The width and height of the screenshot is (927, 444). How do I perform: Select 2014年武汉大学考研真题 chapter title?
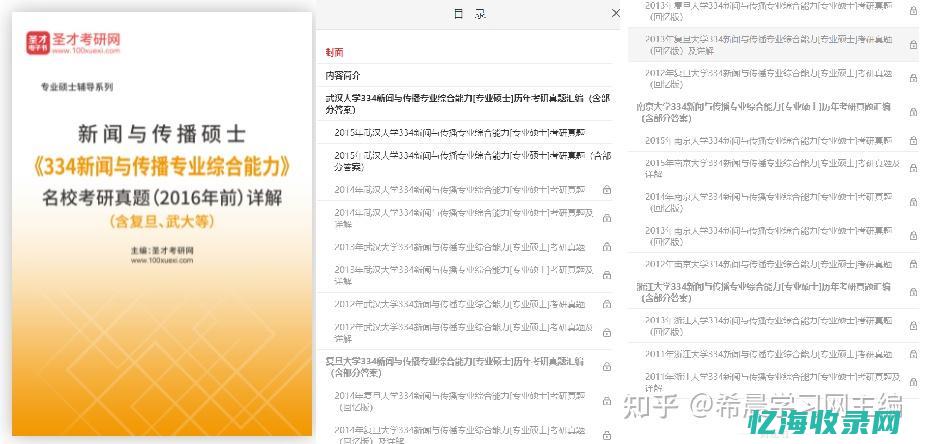[459, 190]
